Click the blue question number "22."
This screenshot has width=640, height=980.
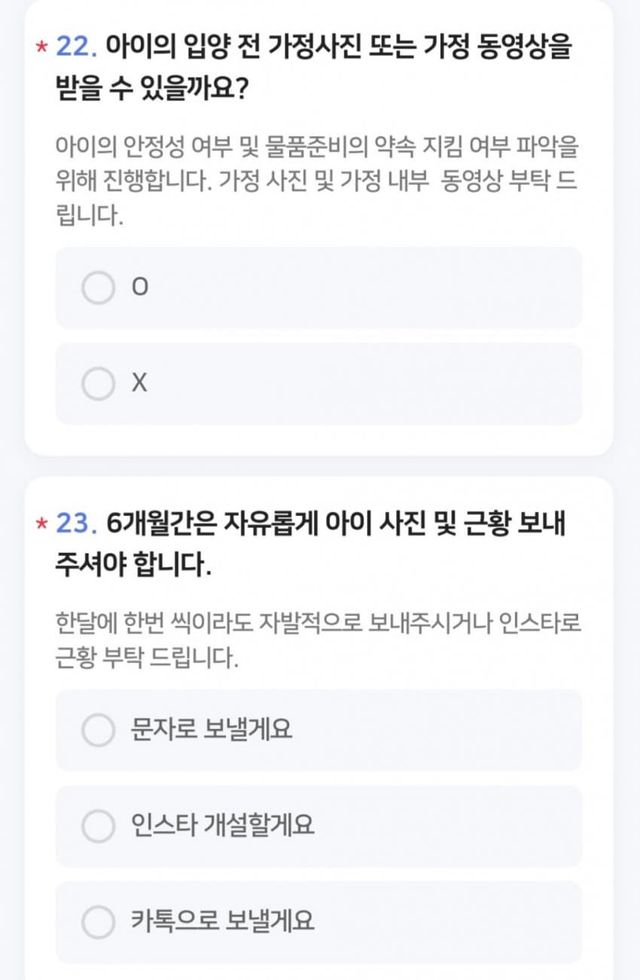(x=76, y=48)
